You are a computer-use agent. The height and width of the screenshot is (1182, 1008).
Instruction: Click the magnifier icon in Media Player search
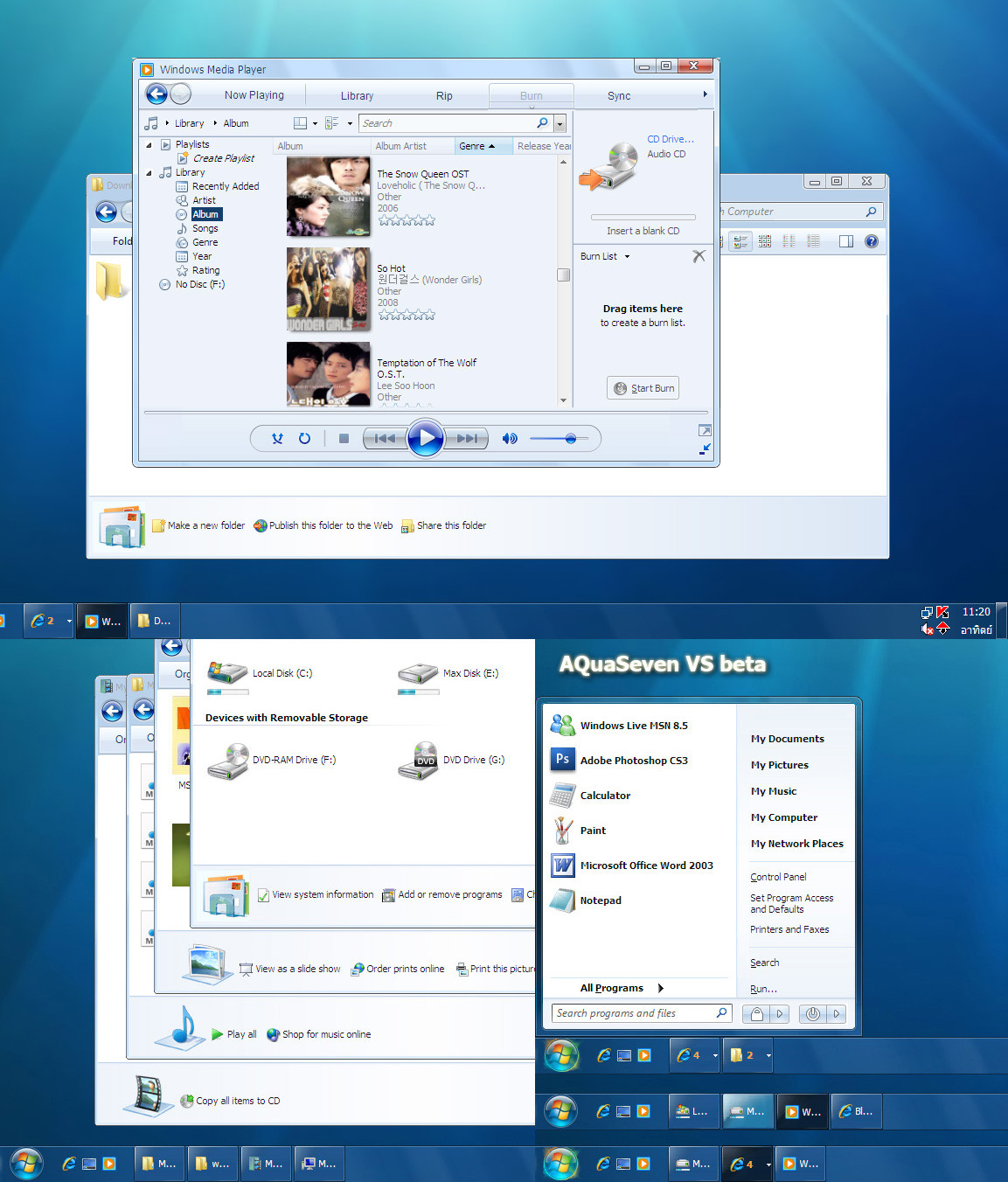click(542, 123)
